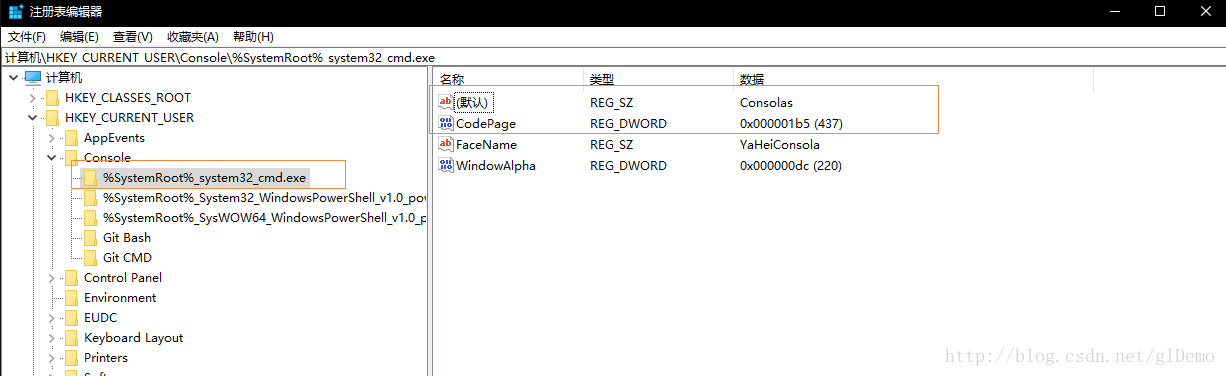Click the registry path address bar
Viewport: 1226px width, 376px height.
click(613, 58)
